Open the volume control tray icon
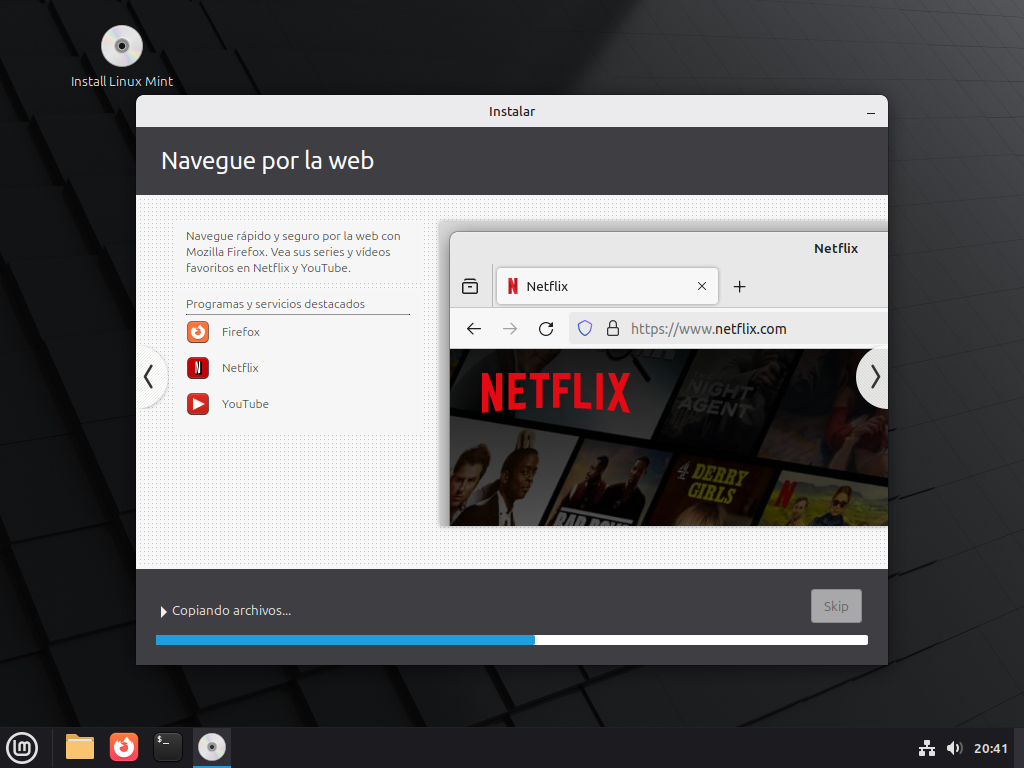The width and height of the screenshot is (1024, 768). (954, 748)
